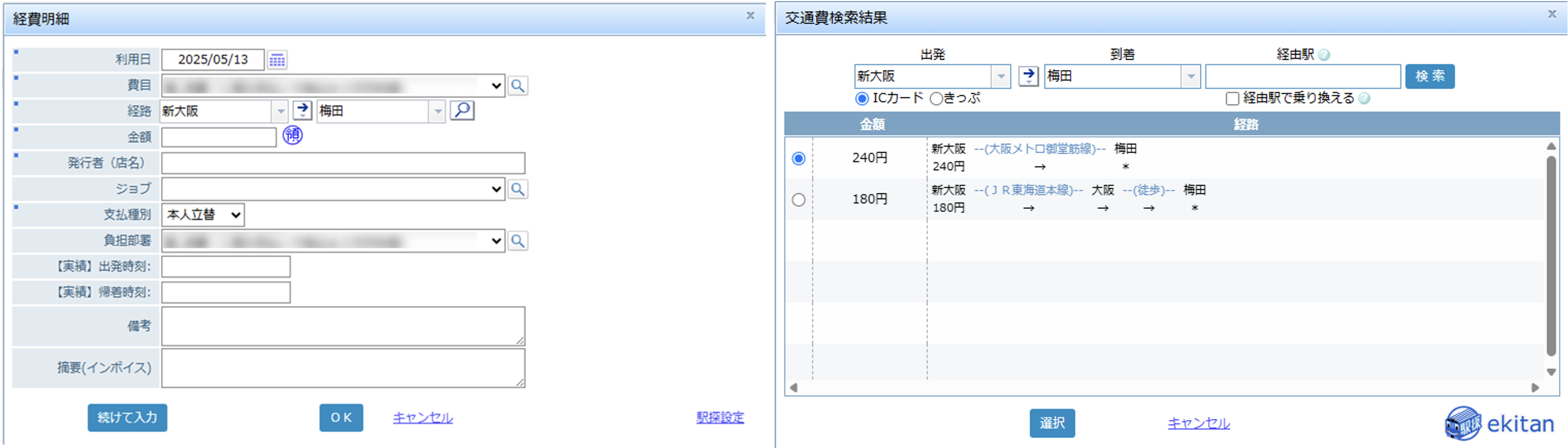Click the 経由駅 input field

1303,76
